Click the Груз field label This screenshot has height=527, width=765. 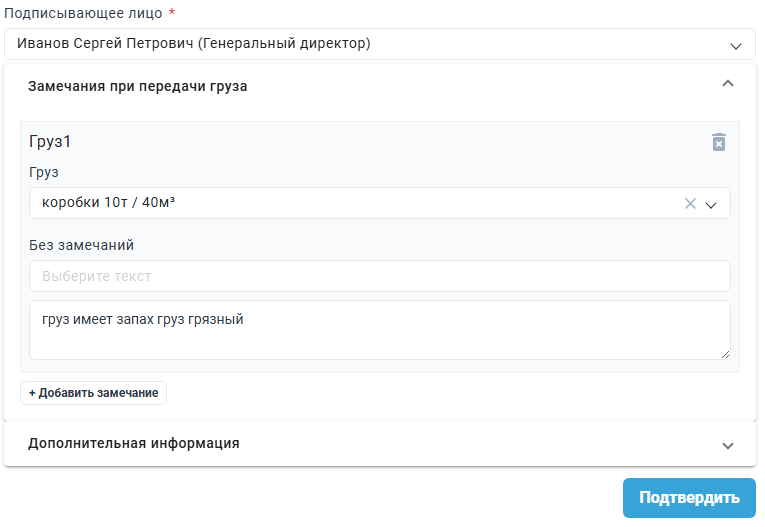coord(43,172)
